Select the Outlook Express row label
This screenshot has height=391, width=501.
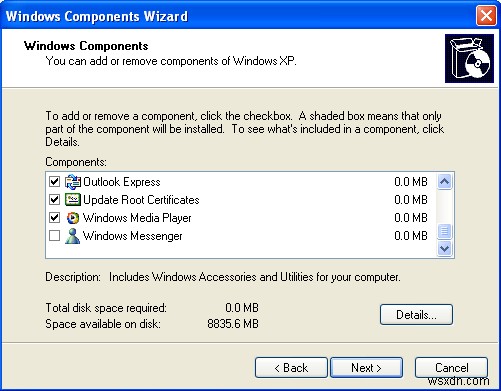(x=122, y=182)
